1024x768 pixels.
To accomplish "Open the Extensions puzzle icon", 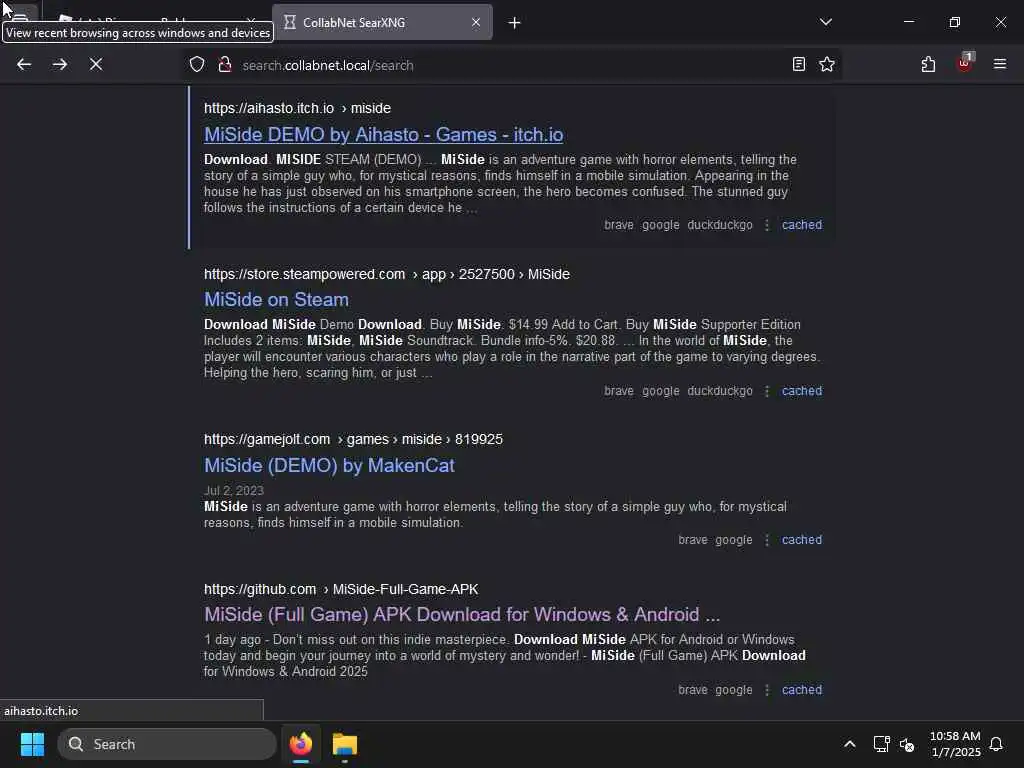I will 928,65.
